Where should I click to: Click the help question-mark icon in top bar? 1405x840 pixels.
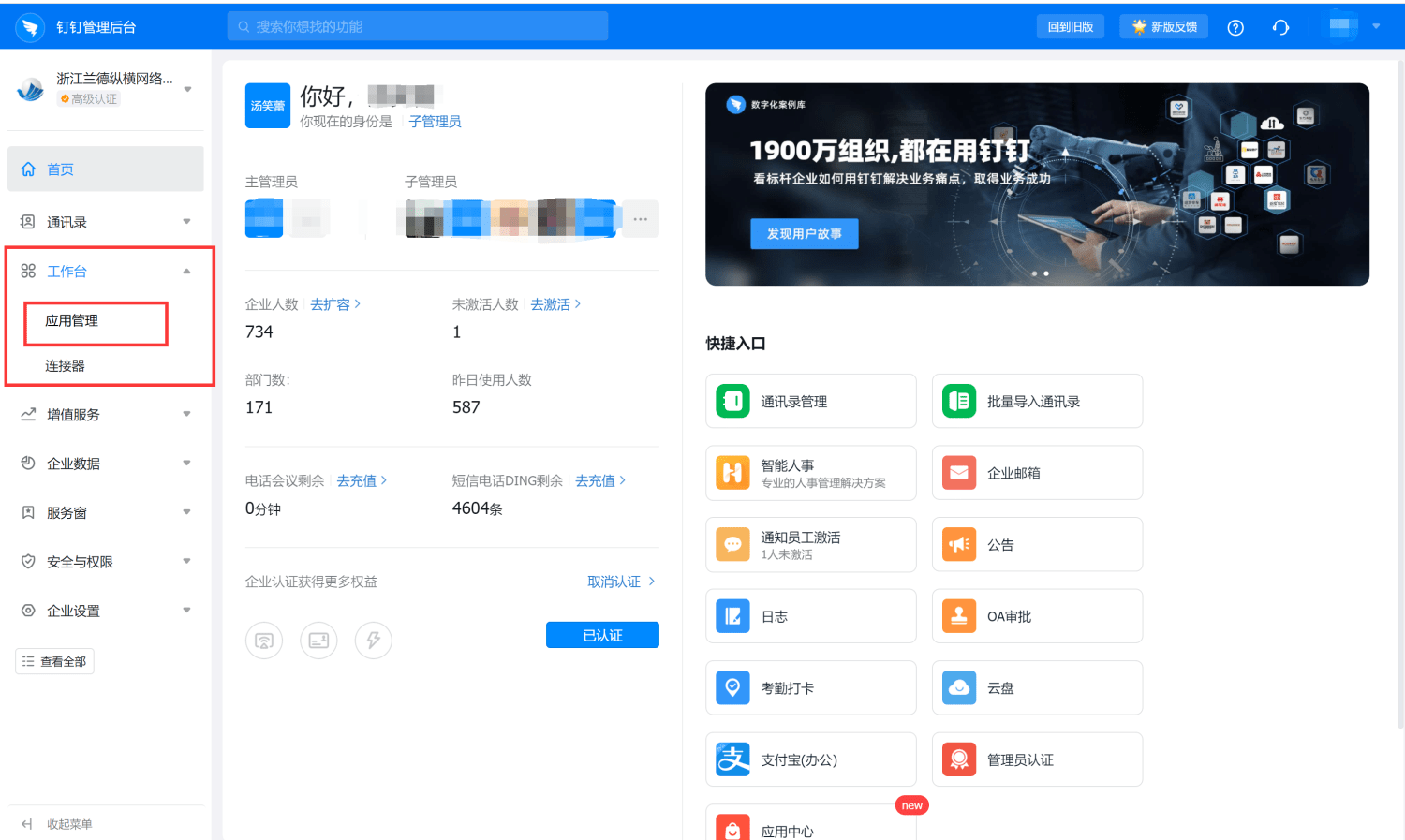(1235, 26)
